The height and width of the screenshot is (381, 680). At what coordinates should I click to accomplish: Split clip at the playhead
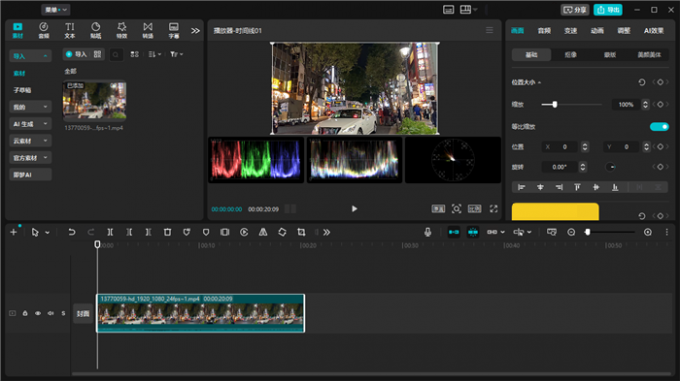tap(110, 232)
